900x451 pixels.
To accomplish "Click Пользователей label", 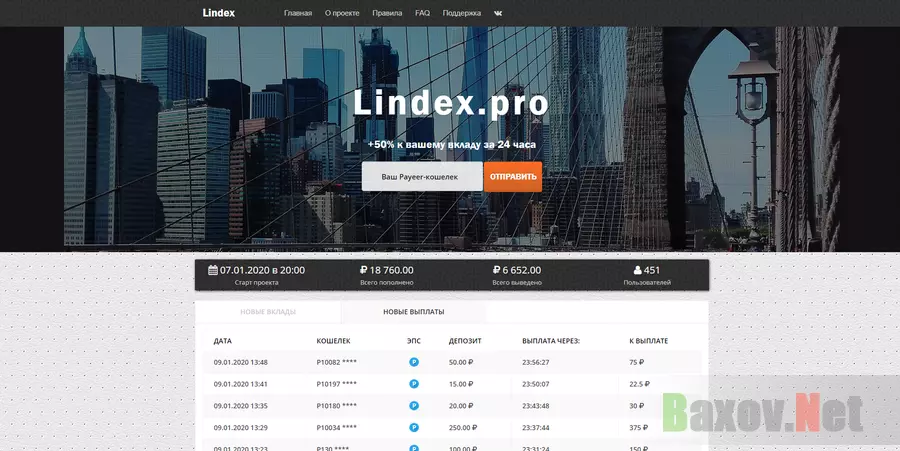I will [x=647, y=282].
